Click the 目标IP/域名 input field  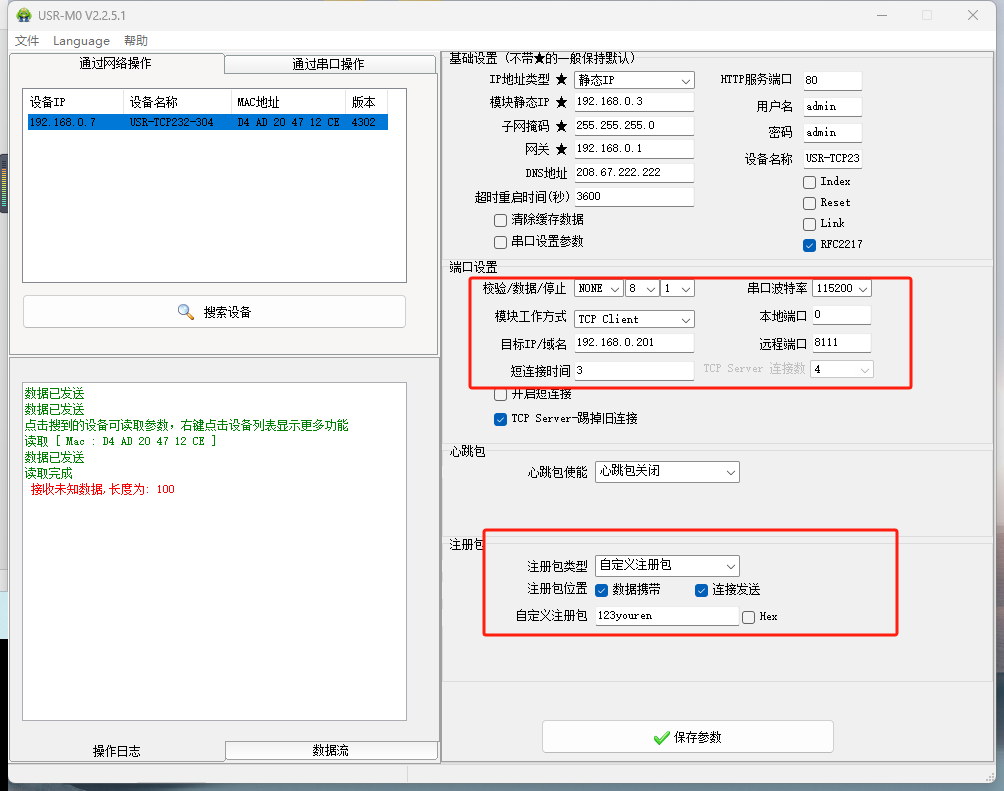click(634, 344)
